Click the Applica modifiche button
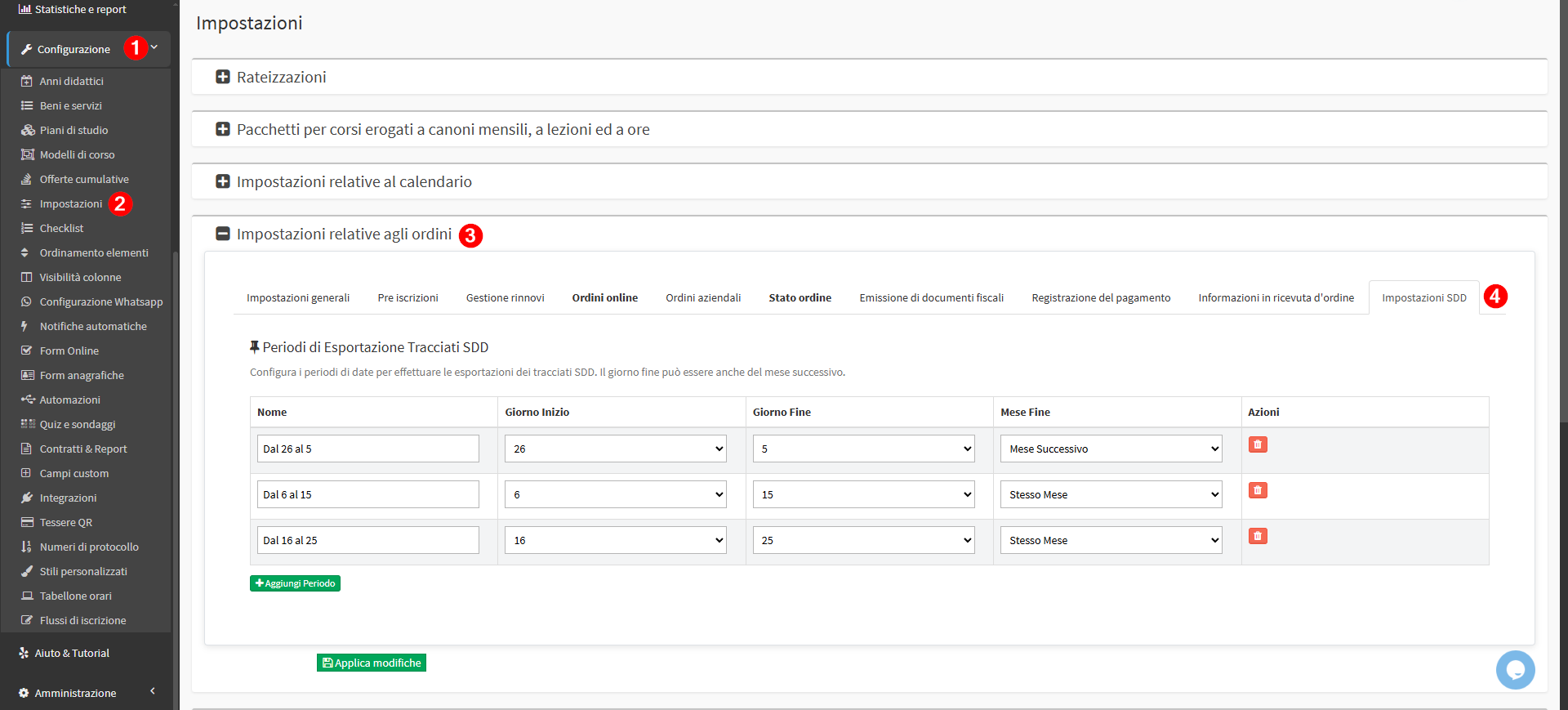1568x710 pixels. (x=372, y=663)
